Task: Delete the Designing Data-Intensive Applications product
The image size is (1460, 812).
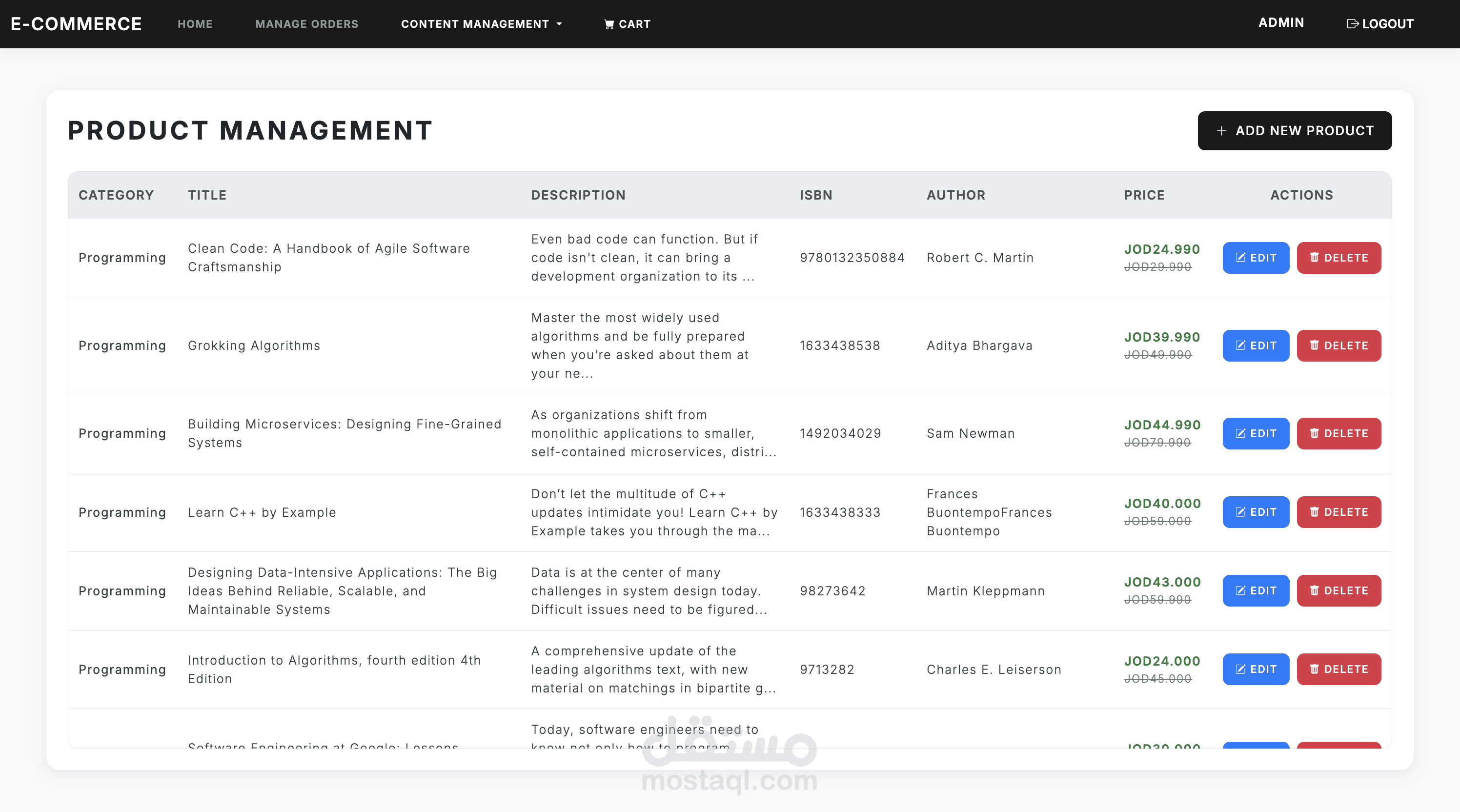Action: (x=1338, y=591)
